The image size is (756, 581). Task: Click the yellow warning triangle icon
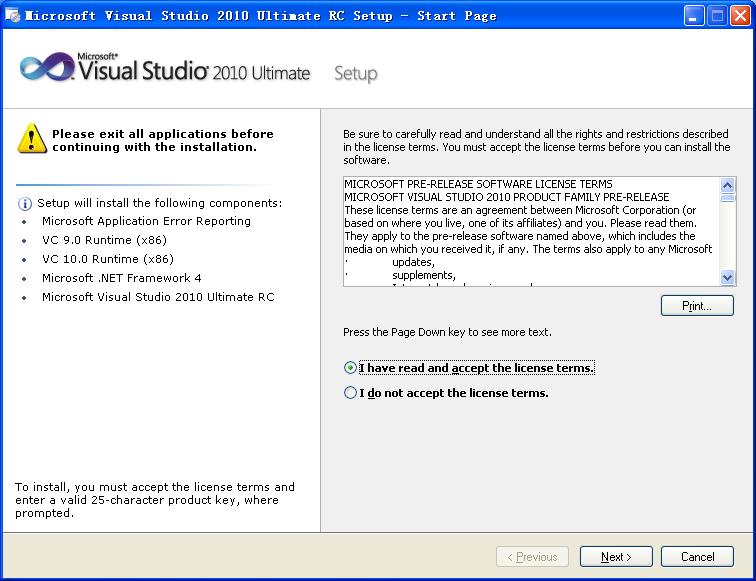pyautogui.click(x=32, y=138)
